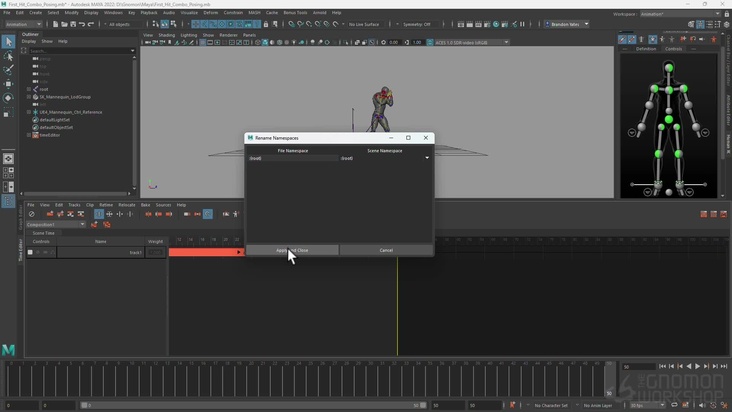Toggle the exposure reset icon in viewport bar
732x412 pixels.
[383, 42]
